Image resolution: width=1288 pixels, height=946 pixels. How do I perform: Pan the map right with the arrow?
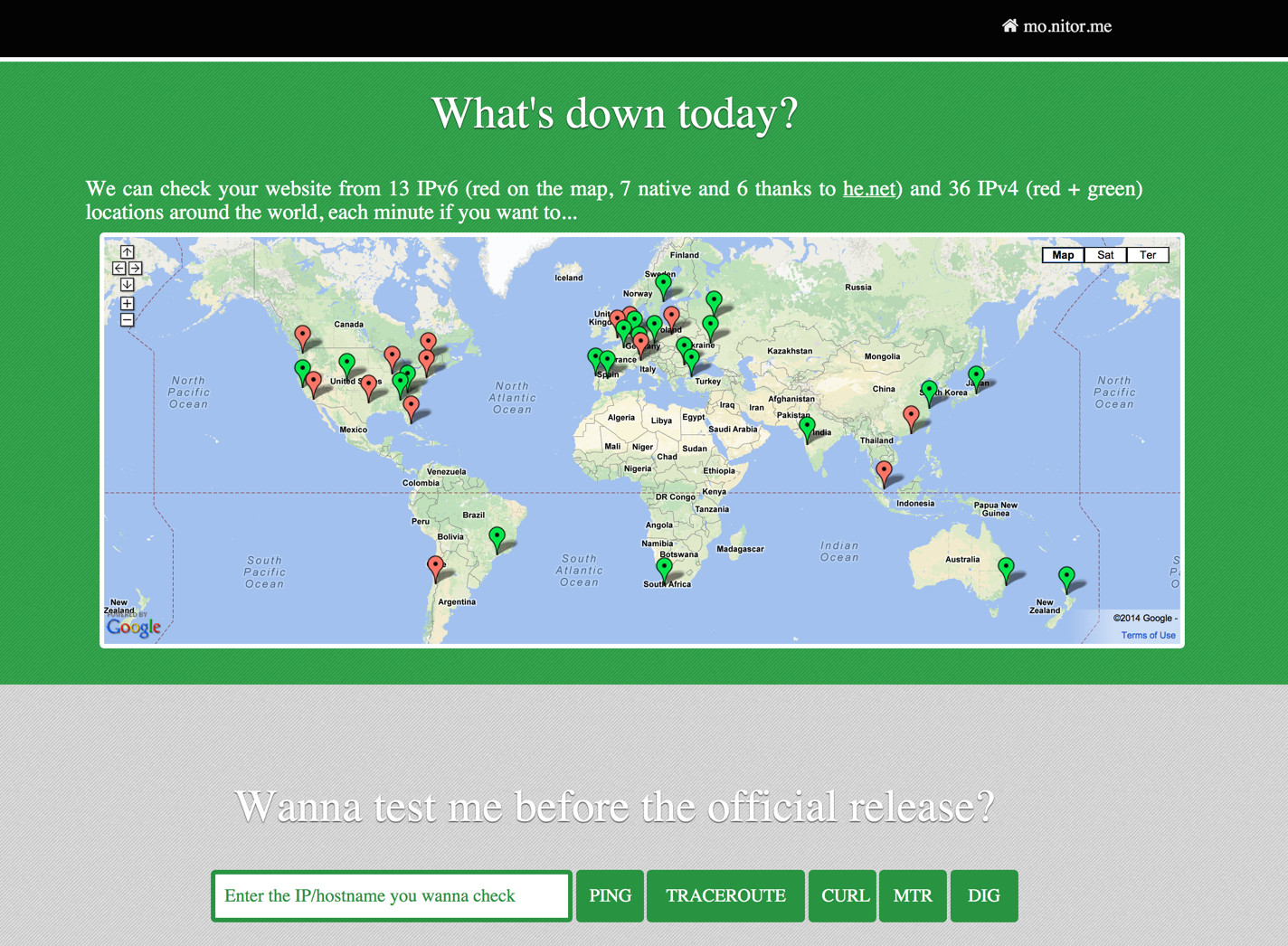(136, 269)
